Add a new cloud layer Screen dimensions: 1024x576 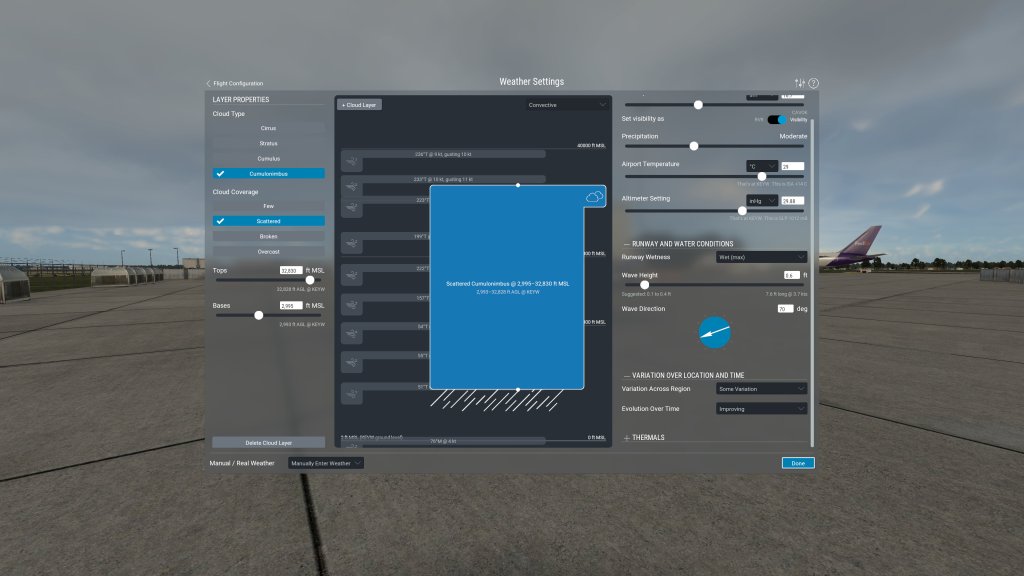tap(360, 104)
